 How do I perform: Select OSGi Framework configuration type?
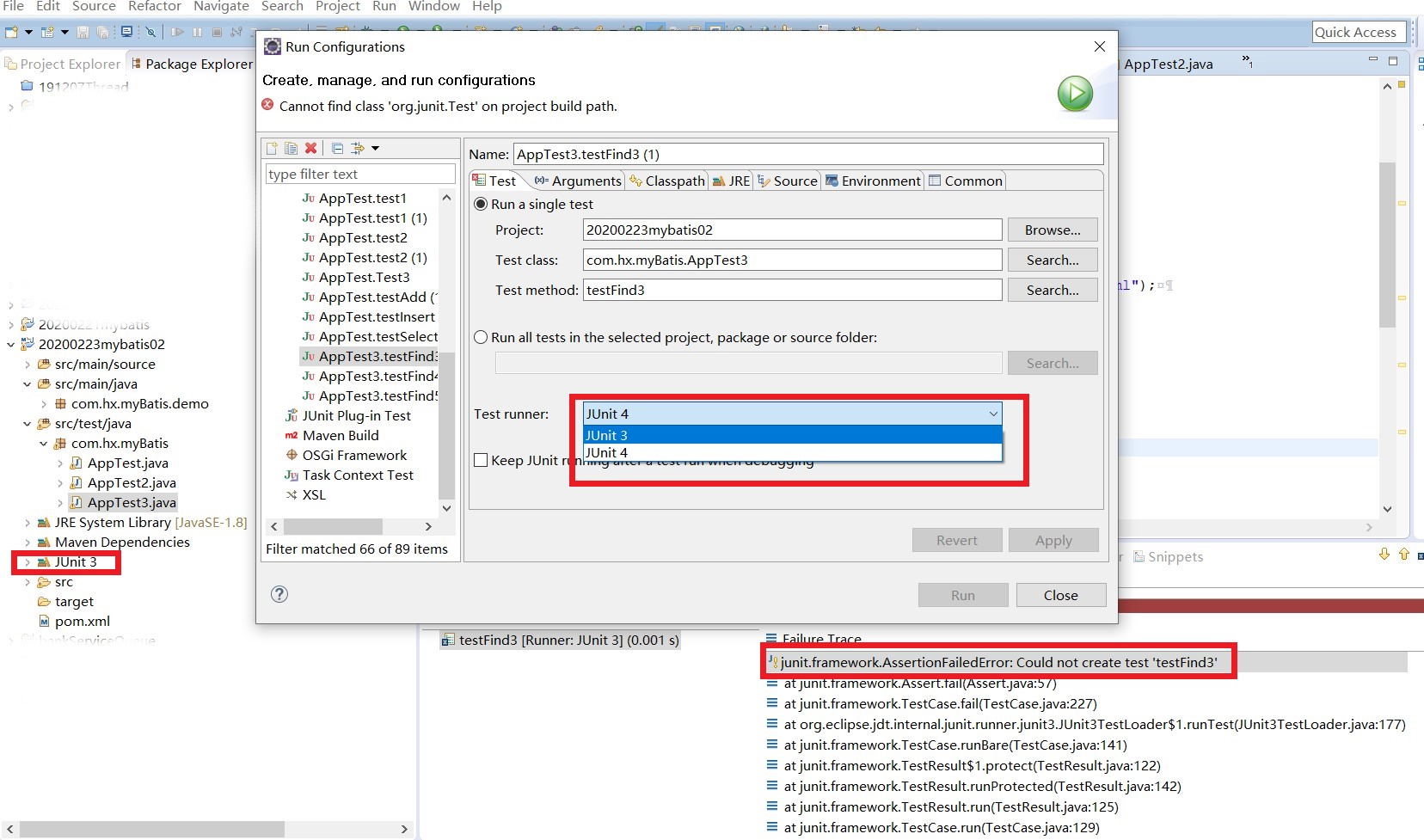point(346,455)
